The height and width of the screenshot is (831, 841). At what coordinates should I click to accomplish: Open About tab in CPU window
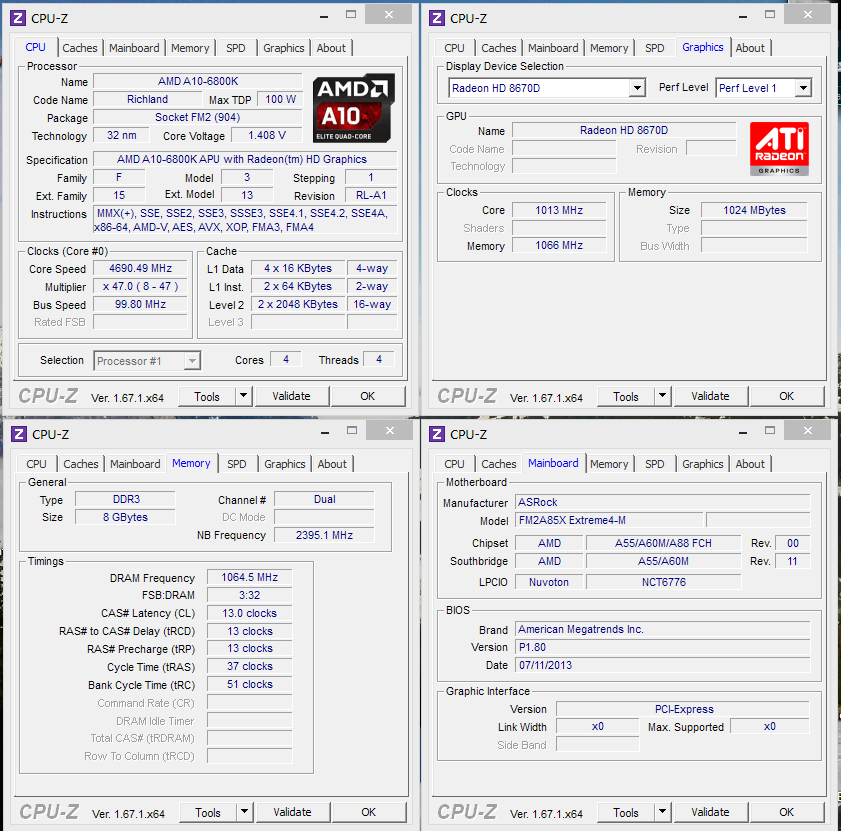pyautogui.click(x=331, y=48)
